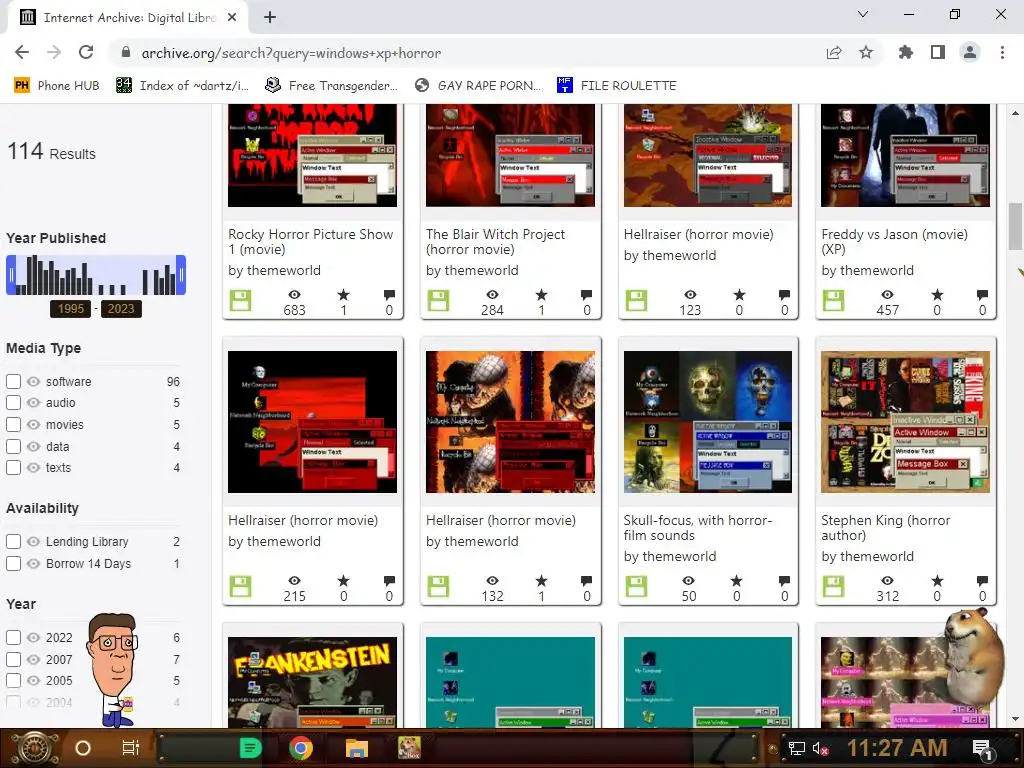Click the address bar URL
Image resolution: width=1024 pixels, height=768 pixels.
point(291,53)
